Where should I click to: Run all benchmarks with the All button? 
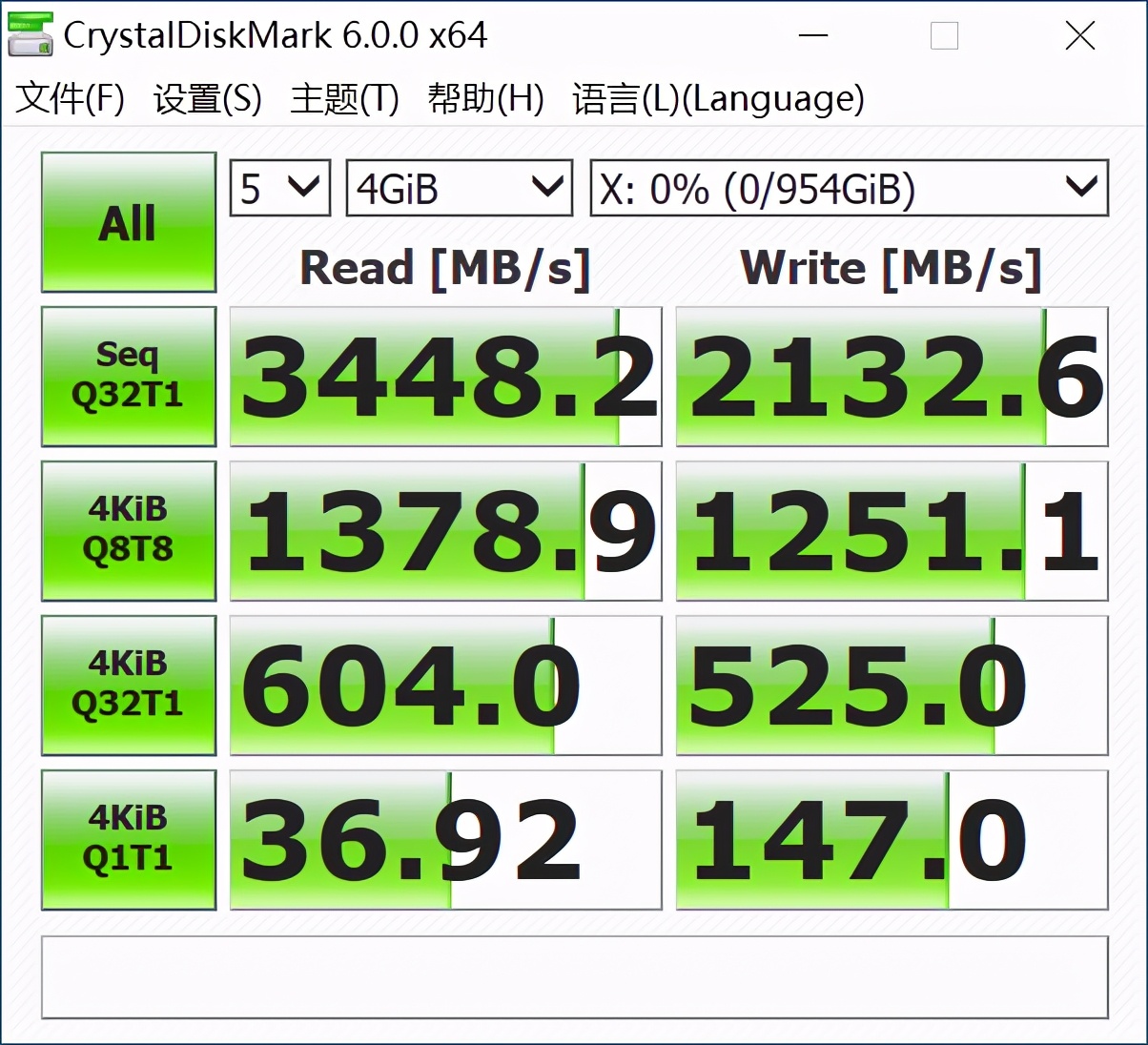128,222
